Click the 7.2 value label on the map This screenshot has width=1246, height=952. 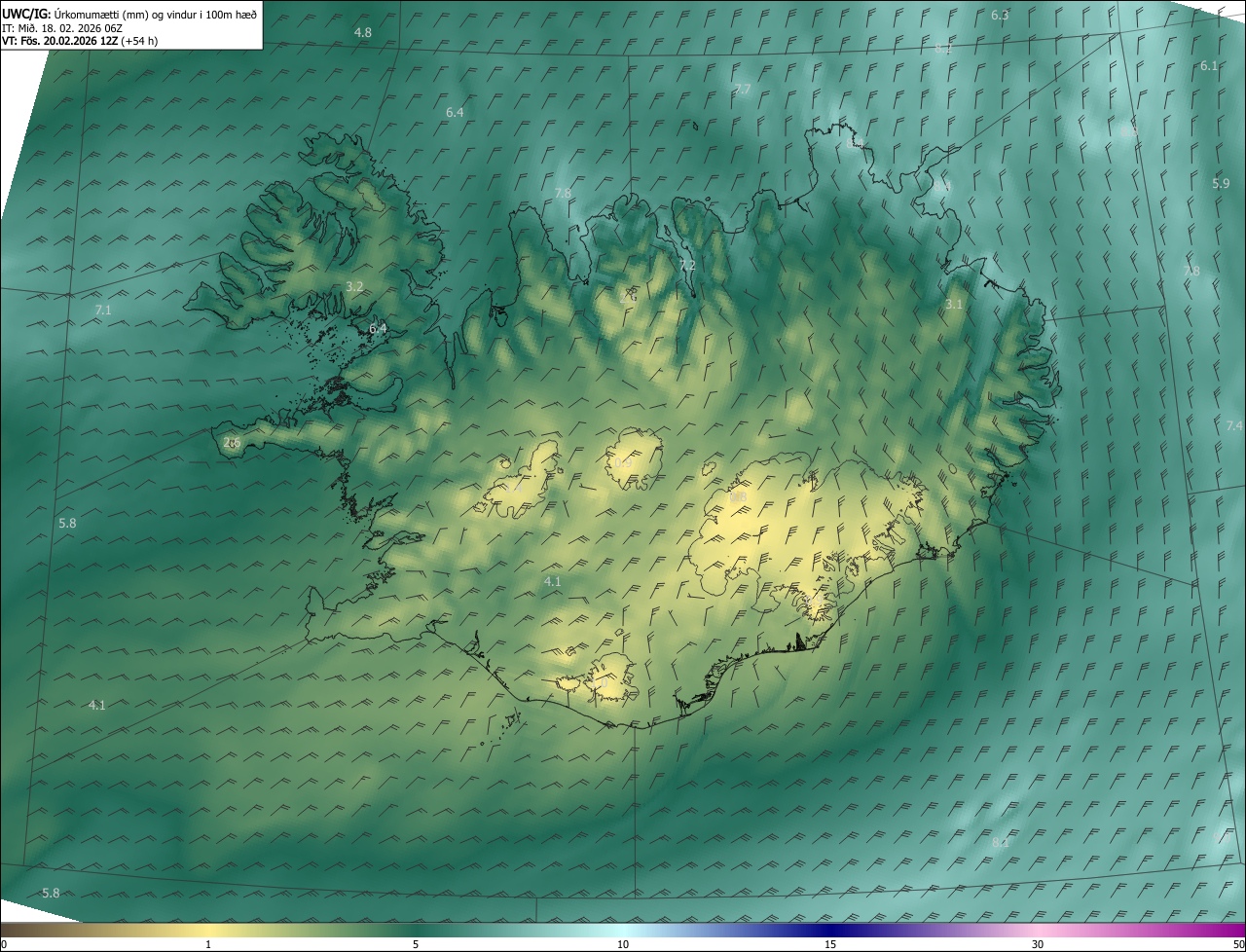click(x=687, y=266)
